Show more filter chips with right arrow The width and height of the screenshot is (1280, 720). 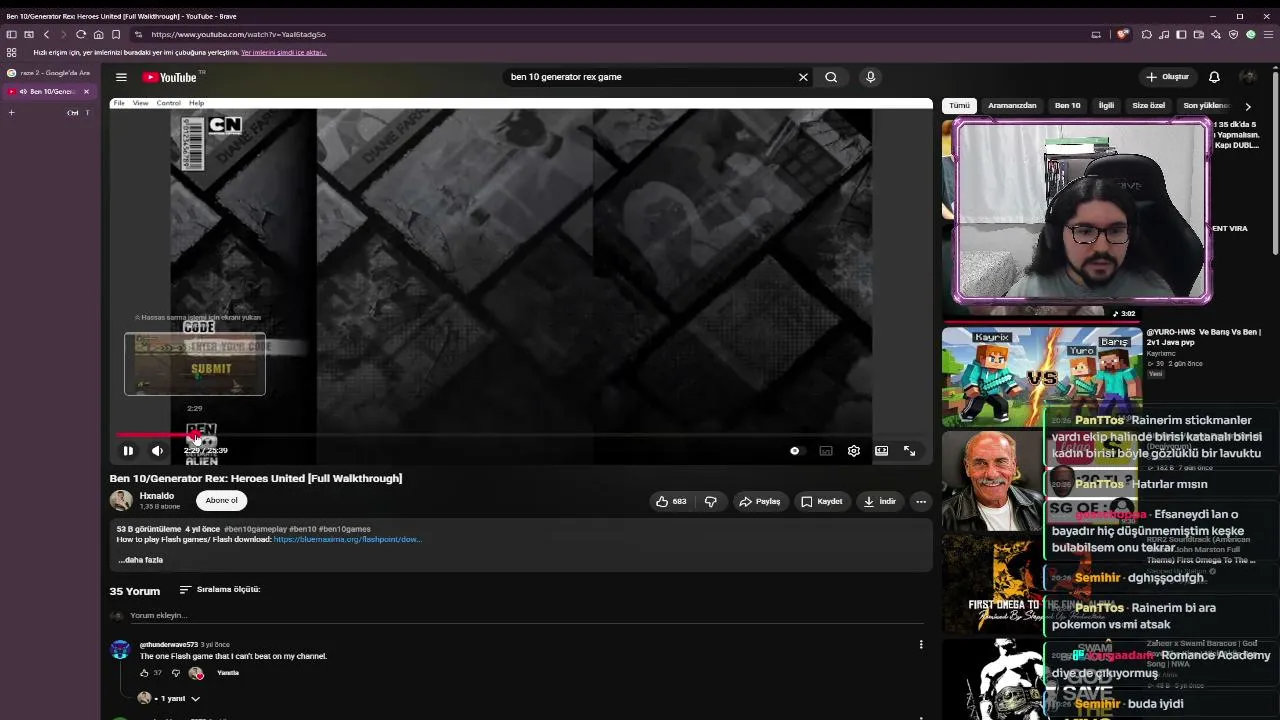[x=1248, y=105]
